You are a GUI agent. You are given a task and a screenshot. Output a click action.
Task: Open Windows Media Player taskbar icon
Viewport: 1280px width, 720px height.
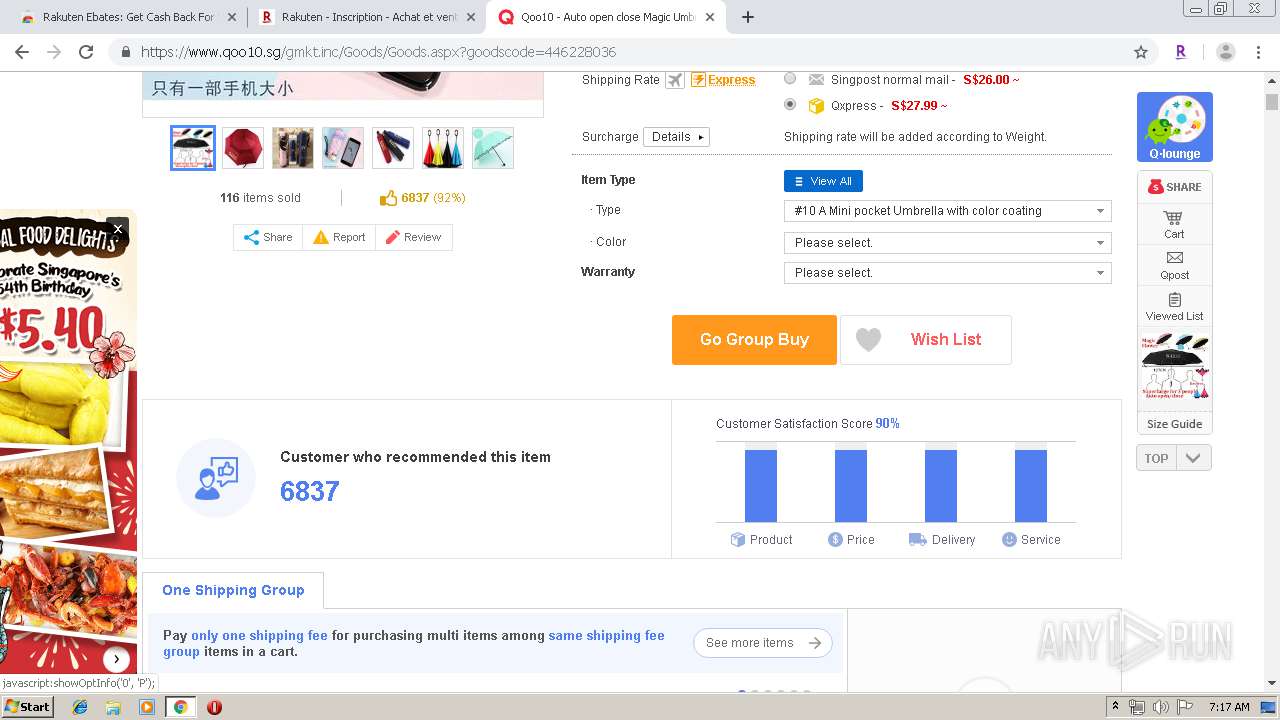click(147, 707)
